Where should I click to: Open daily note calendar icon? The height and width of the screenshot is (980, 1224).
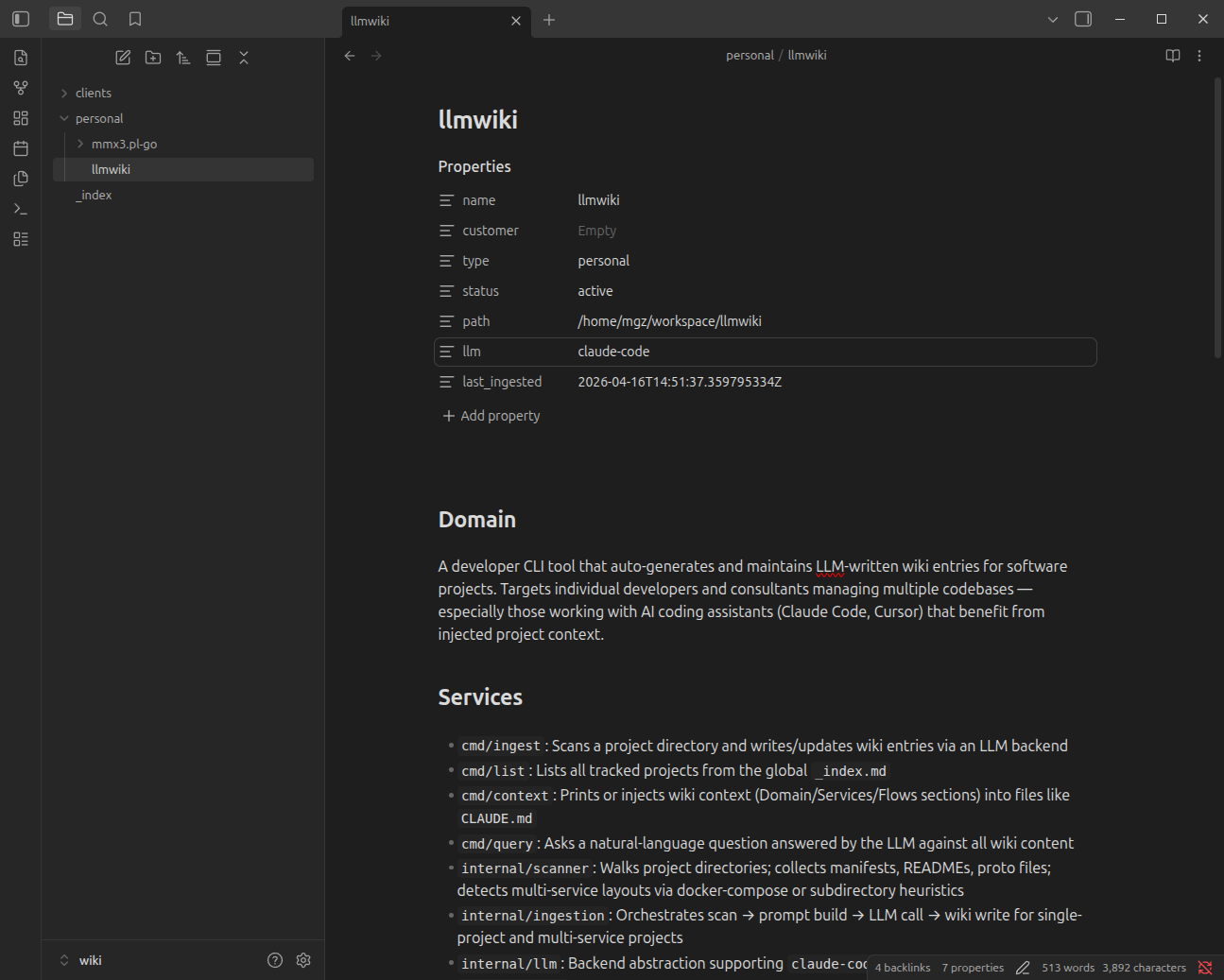pyautogui.click(x=21, y=148)
